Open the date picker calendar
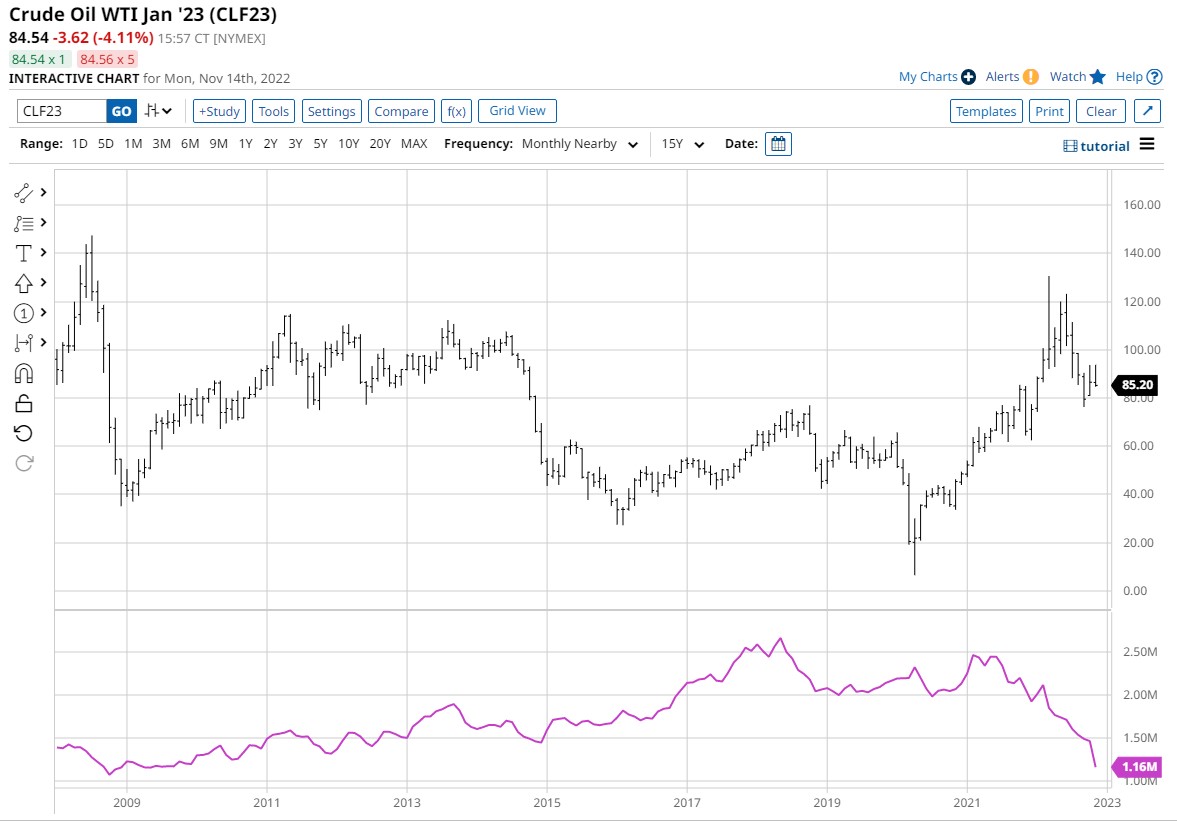 [x=778, y=143]
